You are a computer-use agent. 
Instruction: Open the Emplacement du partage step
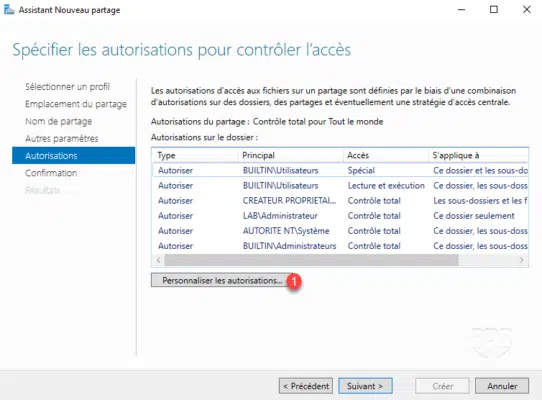click(x=76, y=104)
